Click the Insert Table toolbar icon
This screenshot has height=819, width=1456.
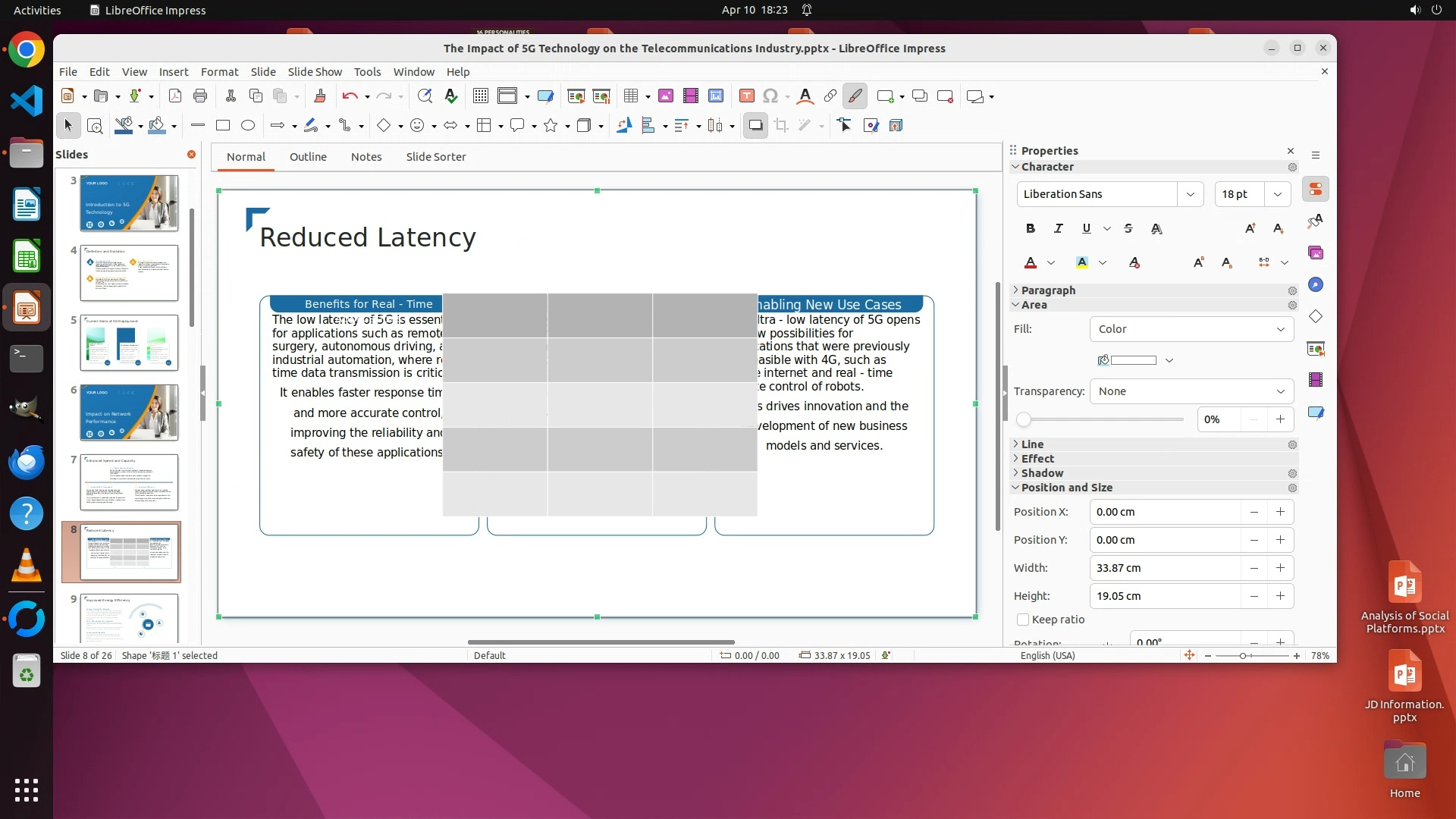[x=630, y=96]
